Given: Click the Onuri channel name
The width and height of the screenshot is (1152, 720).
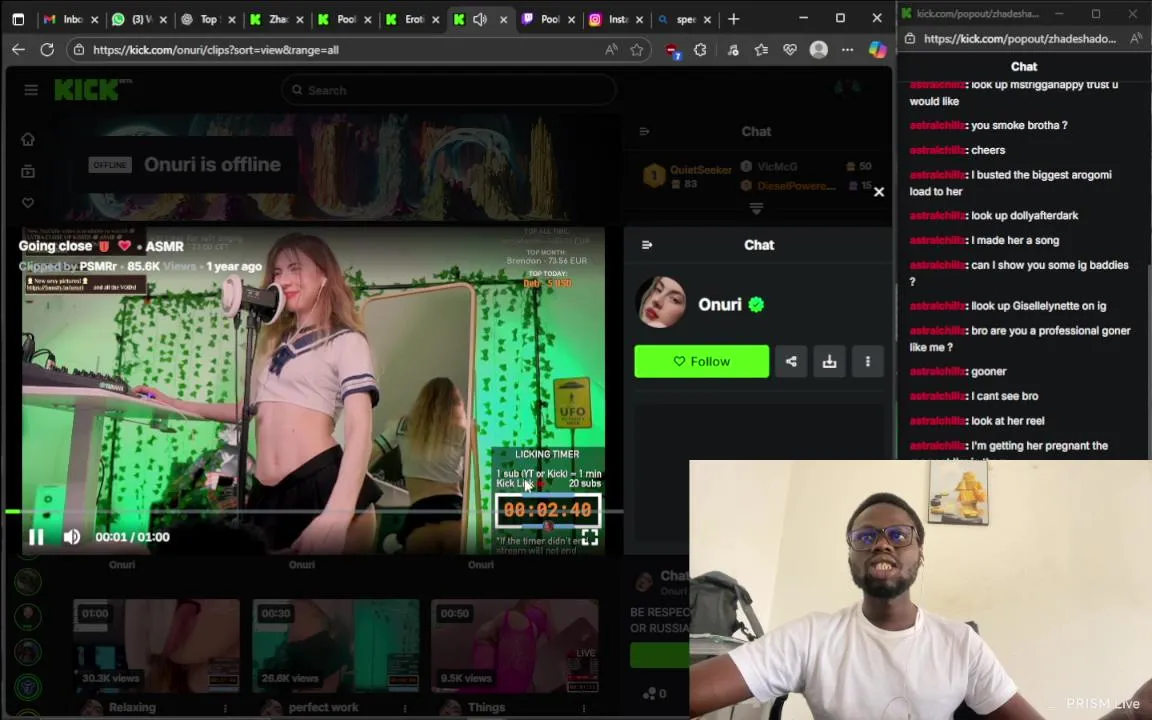Looking at the screenshot, I should coord(719,304).
